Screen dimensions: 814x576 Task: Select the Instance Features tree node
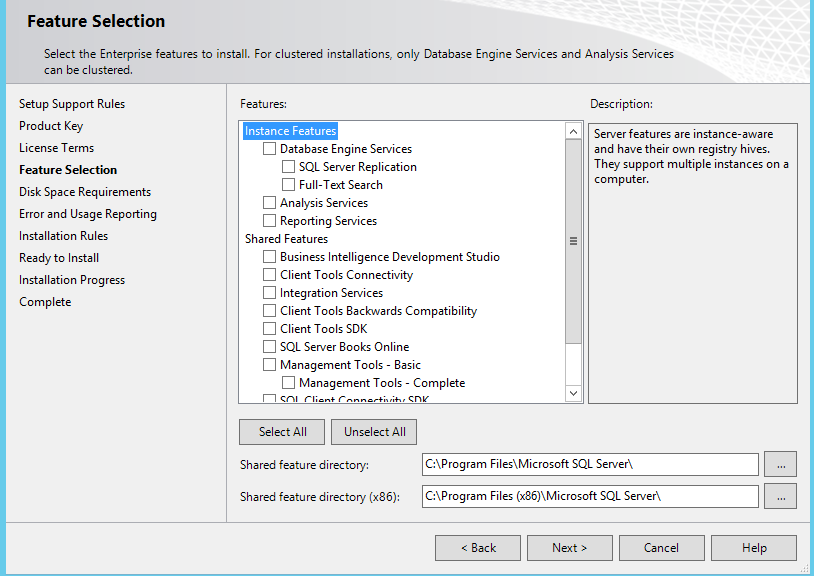(290, 131)
